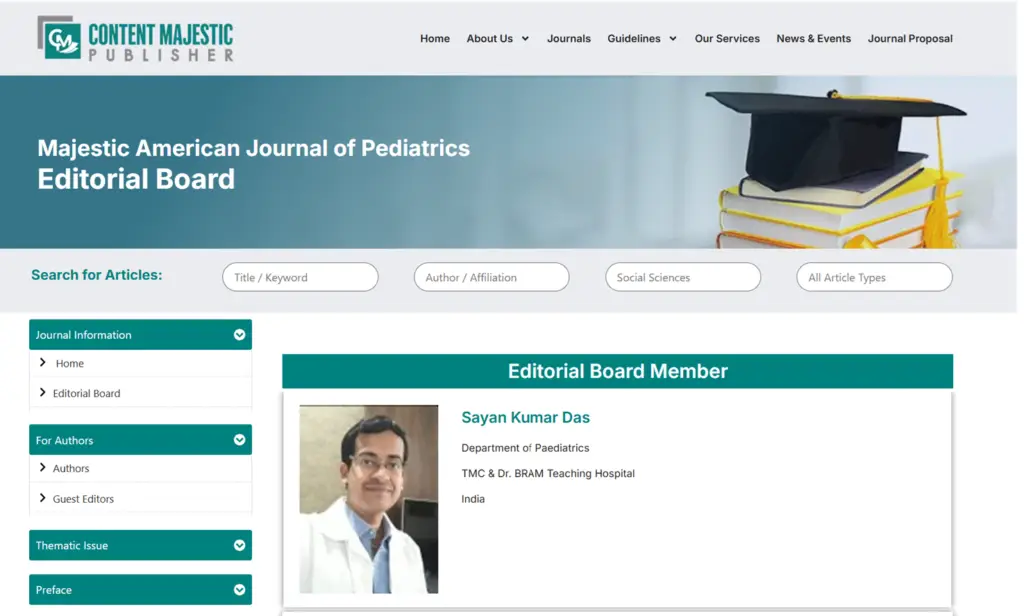1024x616 pixels.
Task: Open the Journal Proposal link
Action: pyautogui.click(x=910, y=39)
